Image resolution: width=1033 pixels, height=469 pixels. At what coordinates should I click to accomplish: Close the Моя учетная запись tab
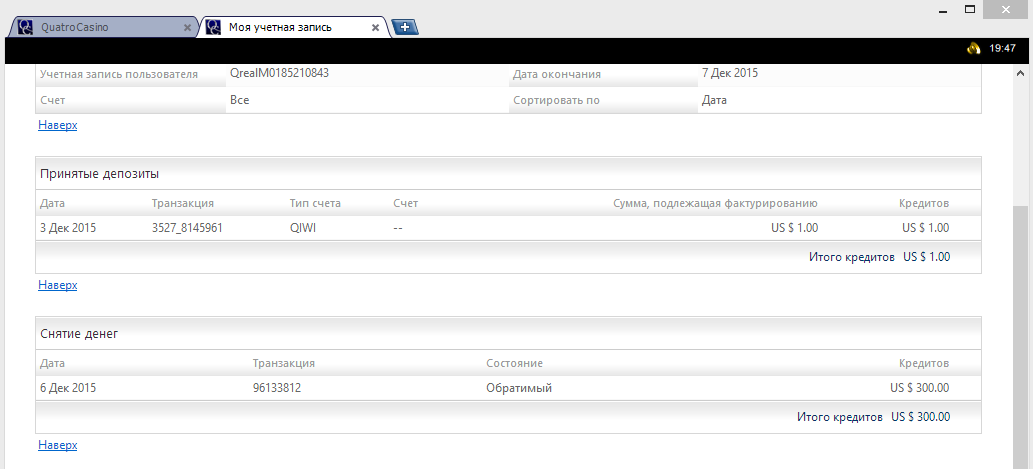coord(376,28)
